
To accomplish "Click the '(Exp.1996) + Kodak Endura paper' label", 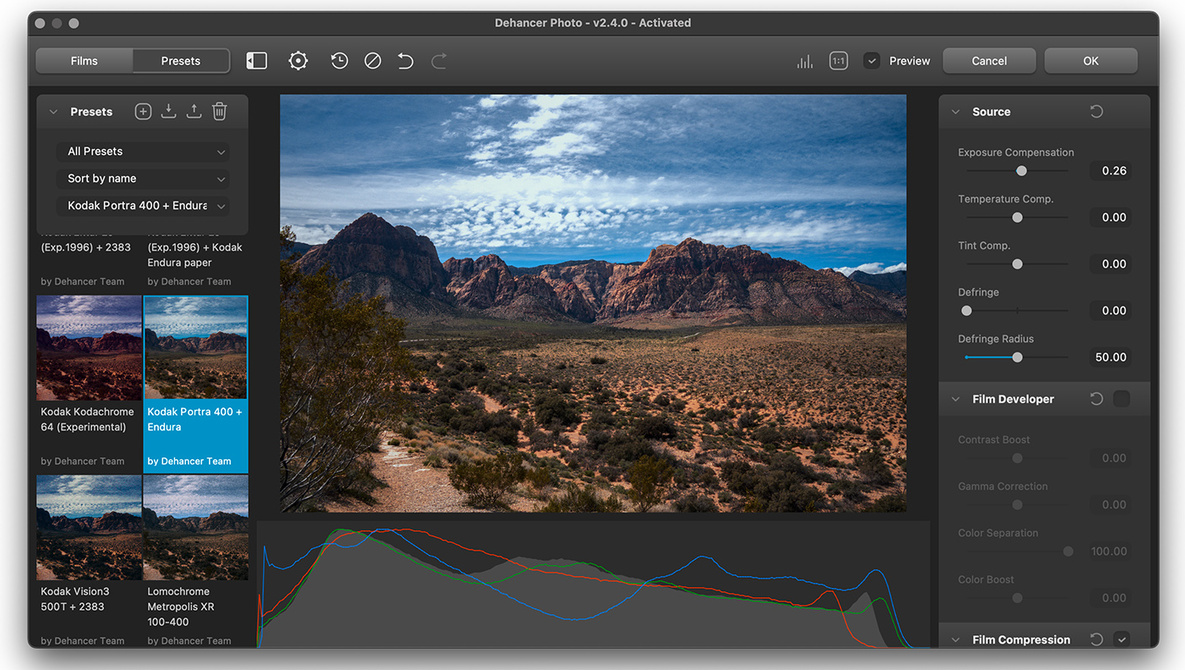I will pos(195,255).
